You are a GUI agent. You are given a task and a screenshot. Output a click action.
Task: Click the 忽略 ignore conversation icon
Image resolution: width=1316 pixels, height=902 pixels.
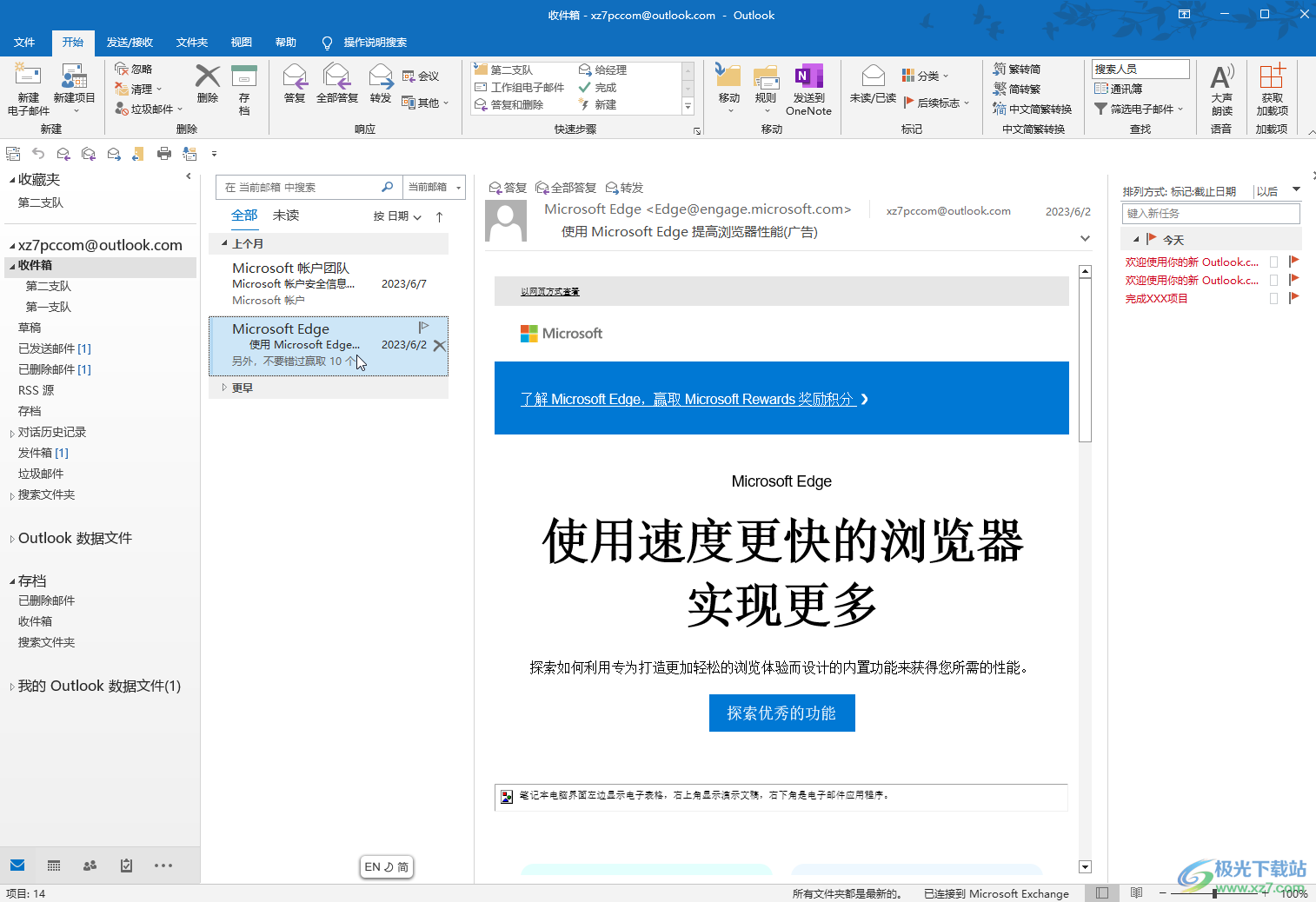[134, 69]
